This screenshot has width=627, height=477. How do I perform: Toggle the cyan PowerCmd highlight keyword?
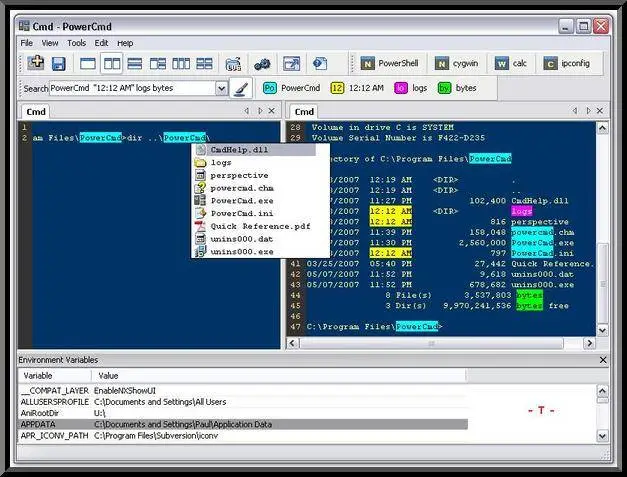pyautogui.click(x=290, y=88)
